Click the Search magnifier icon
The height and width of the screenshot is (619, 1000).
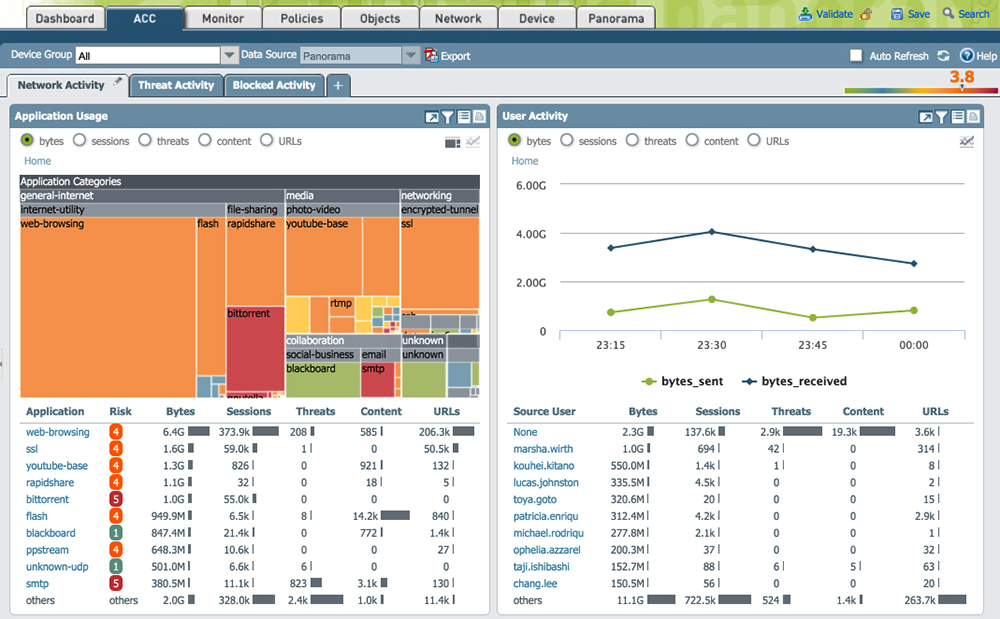pos(948,13)
